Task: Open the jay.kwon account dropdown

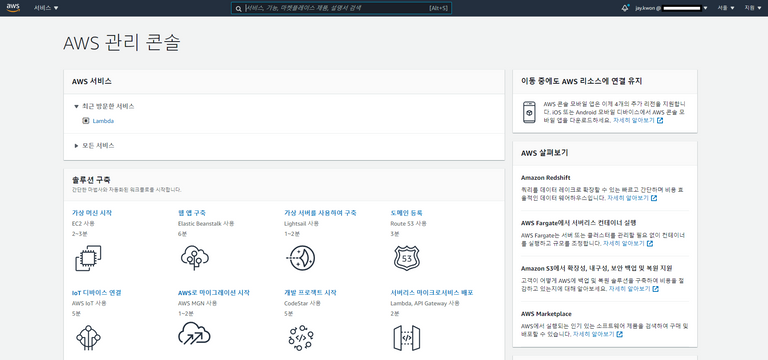Action: tap(671, 8)
